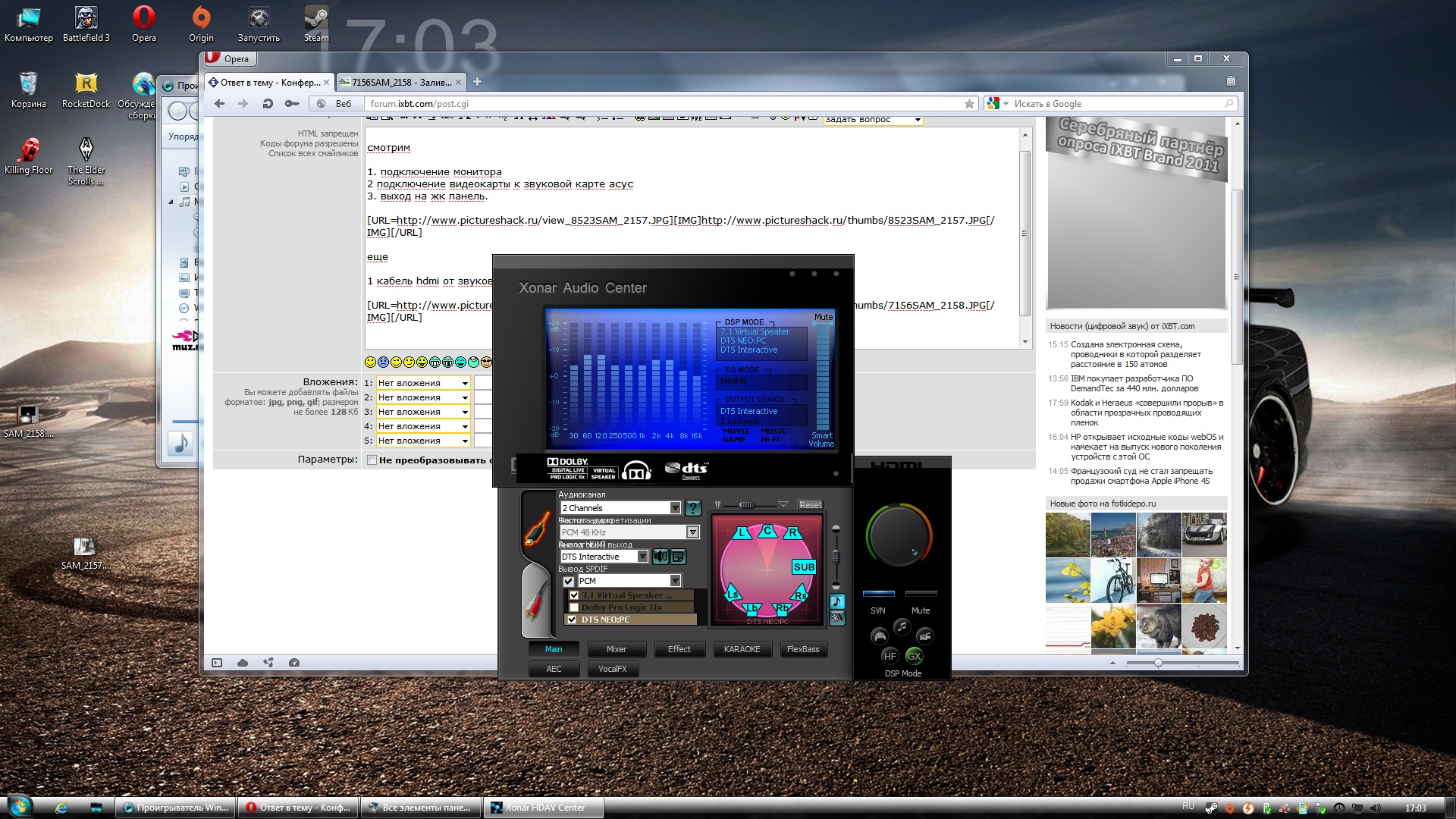Image resolution: width=1456 pixels, height=819 pixels.
Task: Select the Game DSP mode gamepad icon
Action: click(879, 635)
